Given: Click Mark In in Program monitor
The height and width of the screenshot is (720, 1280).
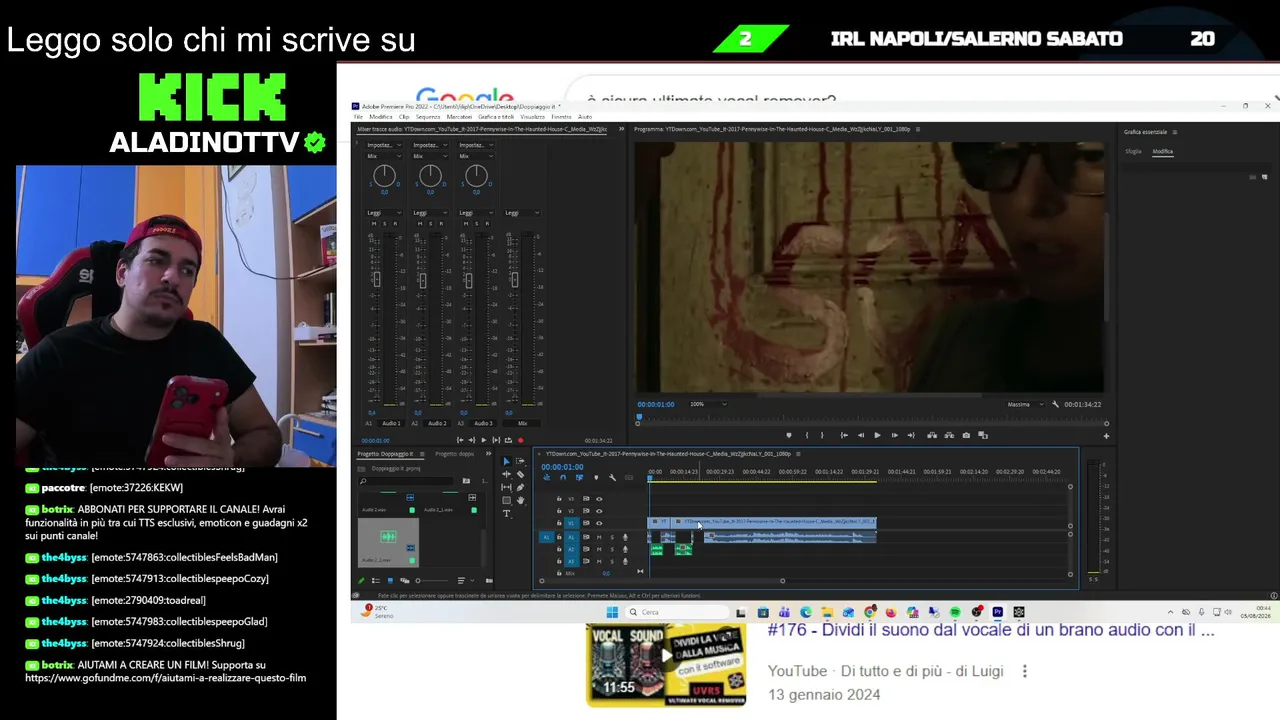Looking at the screenshot, I should tap(807, 435).
